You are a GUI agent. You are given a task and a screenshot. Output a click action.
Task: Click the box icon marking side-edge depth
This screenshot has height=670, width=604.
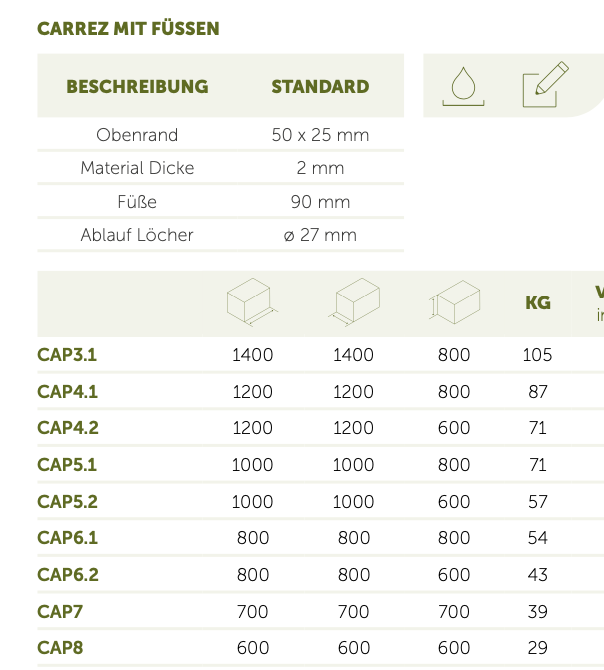(x=353, y=302)
